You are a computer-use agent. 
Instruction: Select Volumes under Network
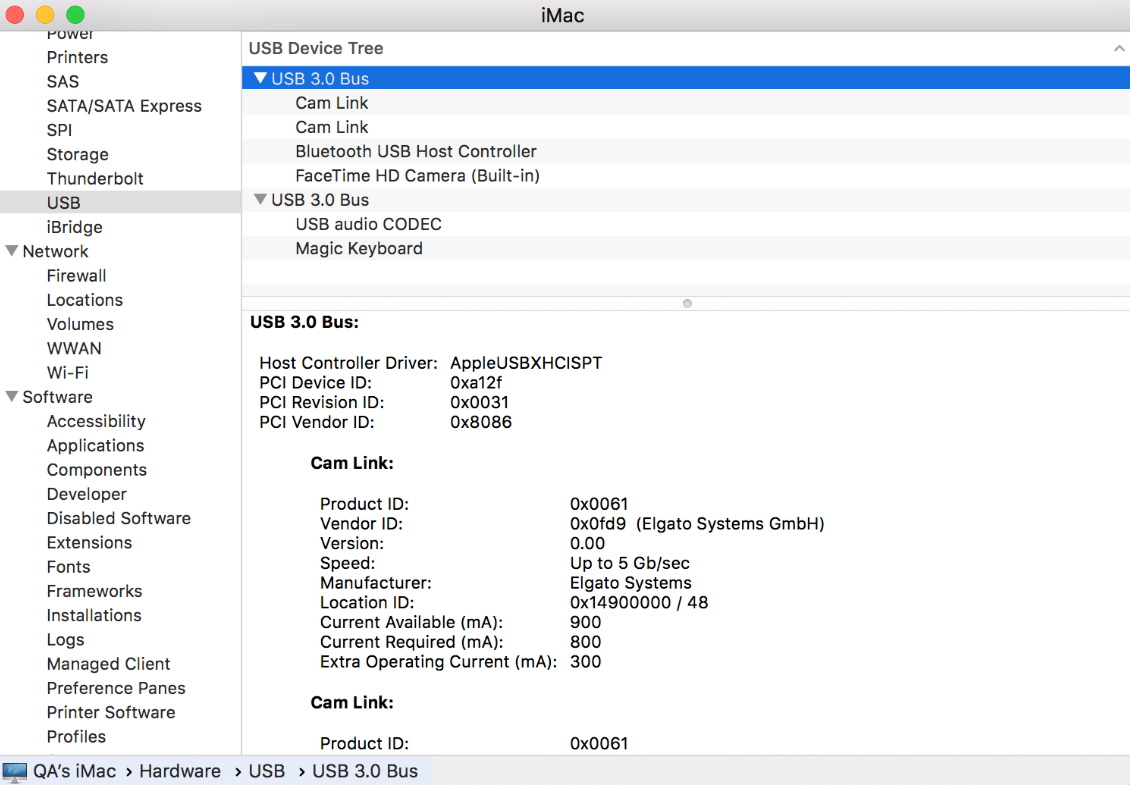(80, 324)
